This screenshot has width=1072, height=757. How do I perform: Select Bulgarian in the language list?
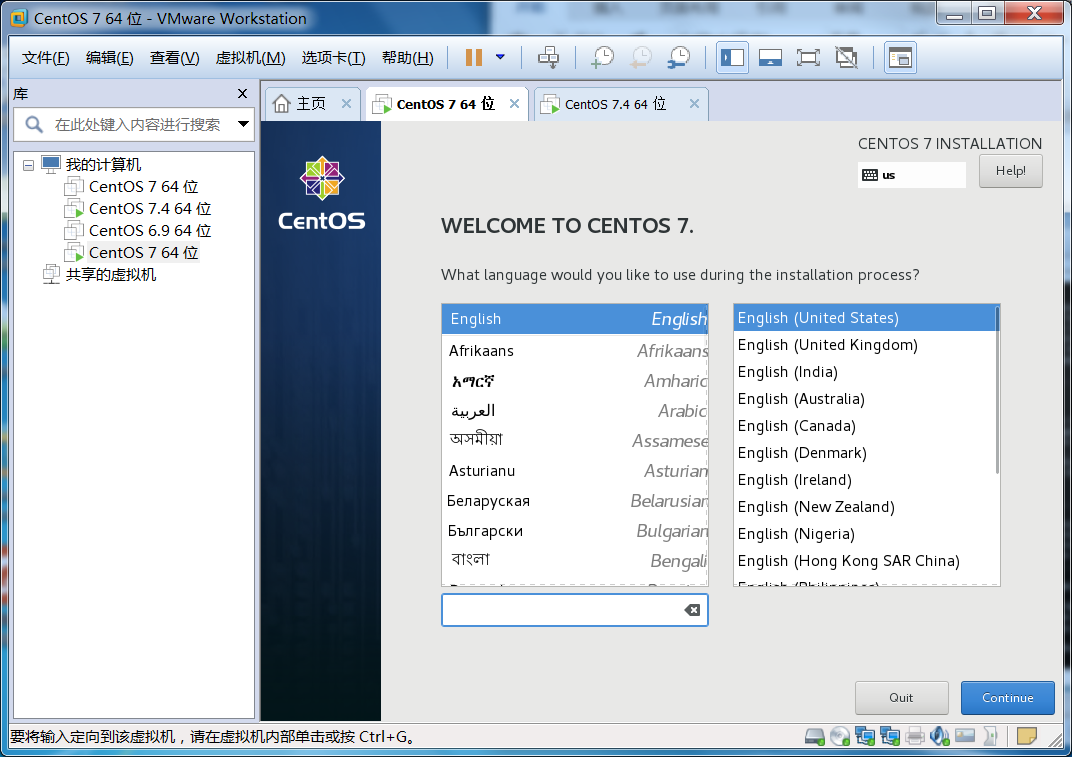[x=574, y=531]
